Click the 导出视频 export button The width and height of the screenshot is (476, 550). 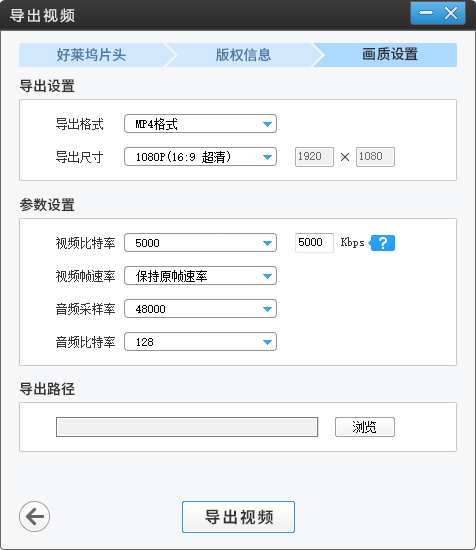(x=239, y=517)
